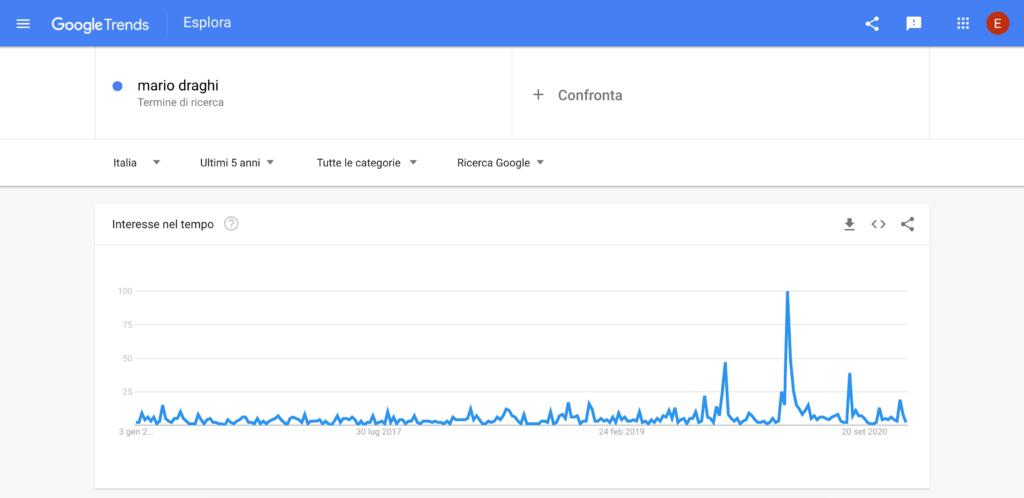Open the Ultimi 5 anni dropdown
Screen dimensions: 1024x498
pyautogui.click(x=237, y=162)
